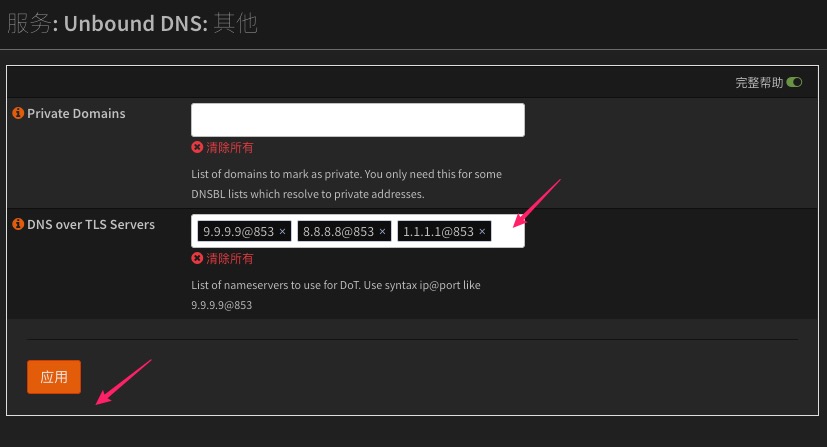827x447 pixels.
Task: Click the info icon beside Private Domains
Action: point(18,114)
